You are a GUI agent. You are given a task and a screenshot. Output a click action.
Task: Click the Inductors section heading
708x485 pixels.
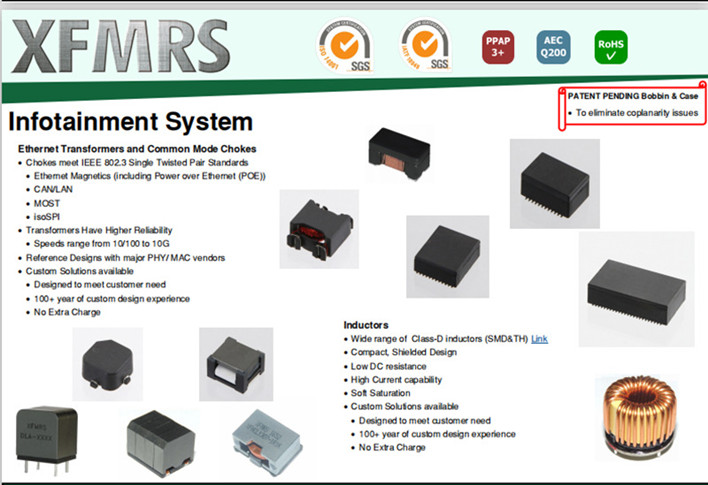coord(365,325)
